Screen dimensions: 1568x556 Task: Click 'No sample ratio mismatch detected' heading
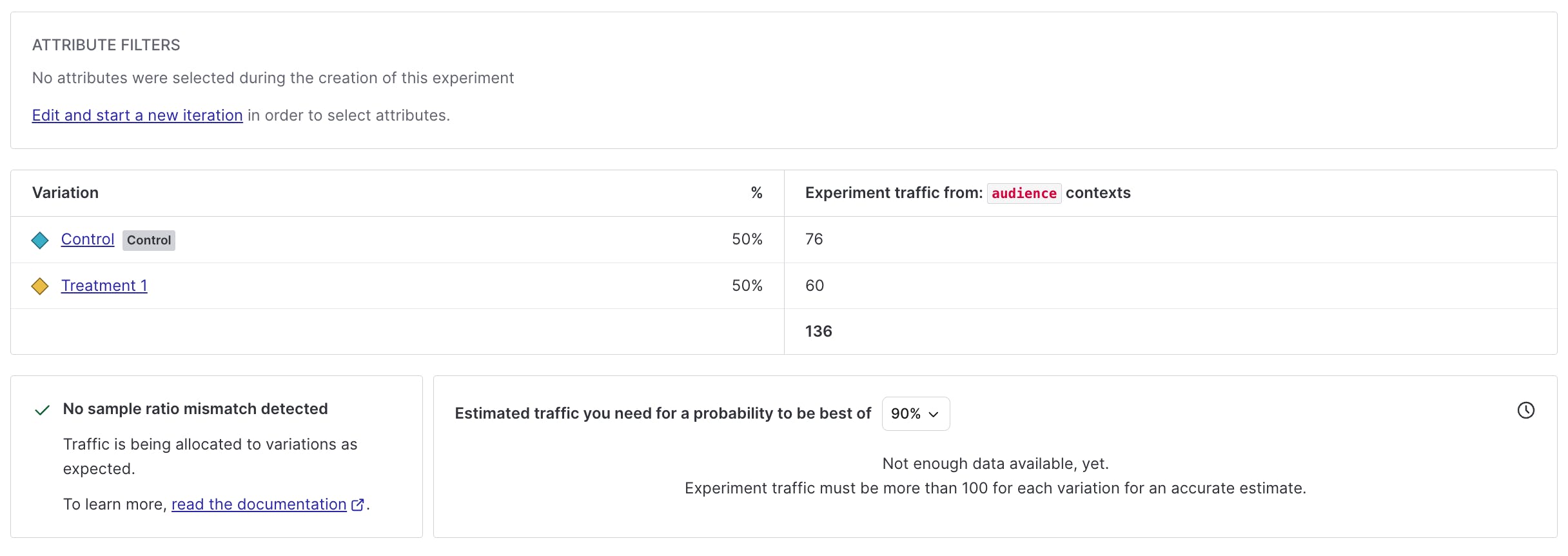(195, 409)
